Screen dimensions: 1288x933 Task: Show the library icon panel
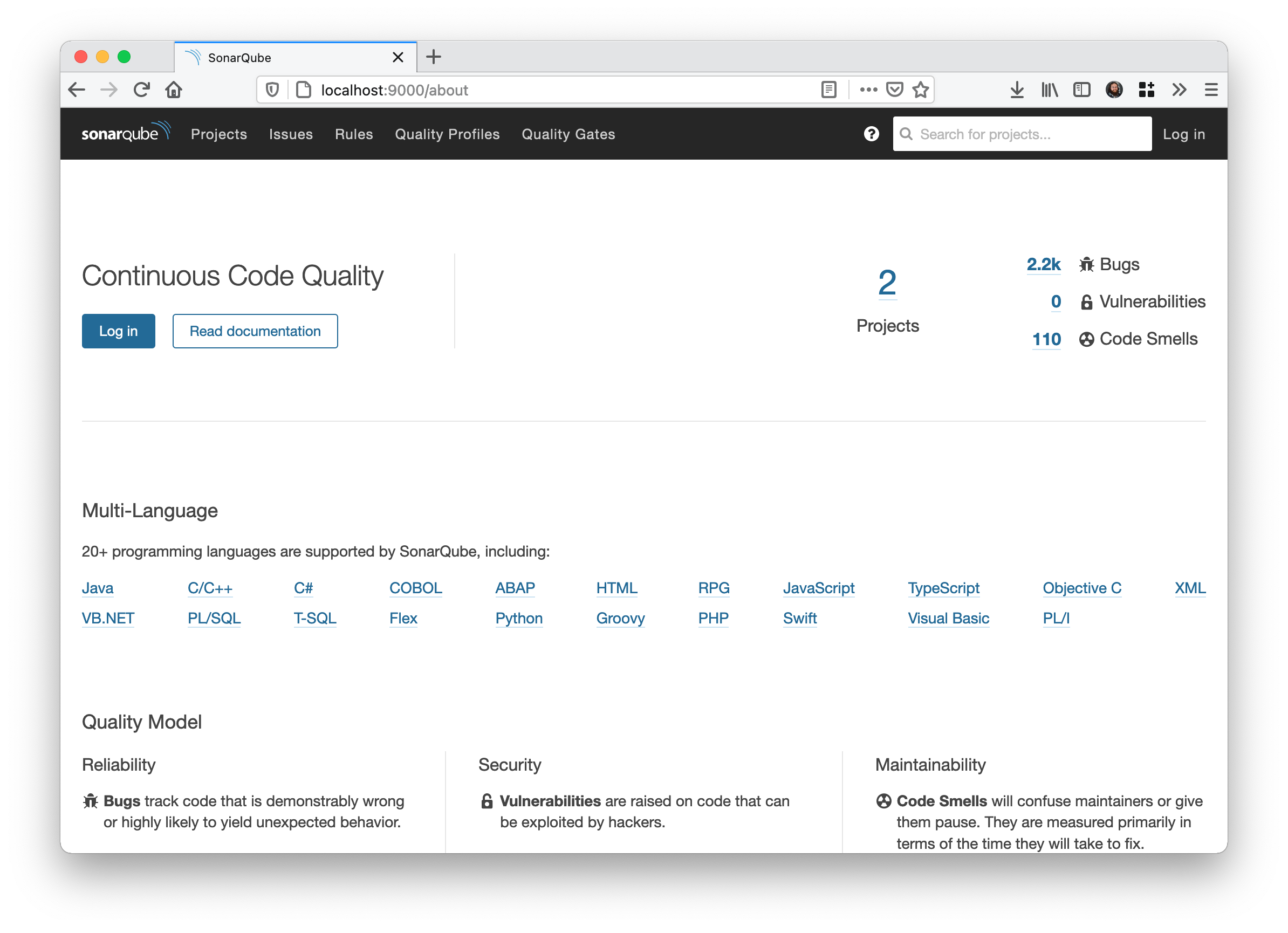pos(1049,90)
